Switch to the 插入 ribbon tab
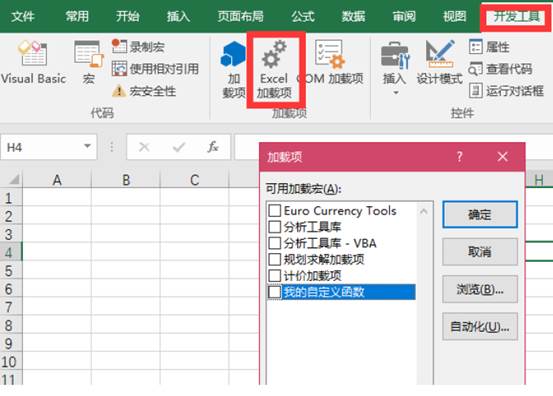 (178, 16)
